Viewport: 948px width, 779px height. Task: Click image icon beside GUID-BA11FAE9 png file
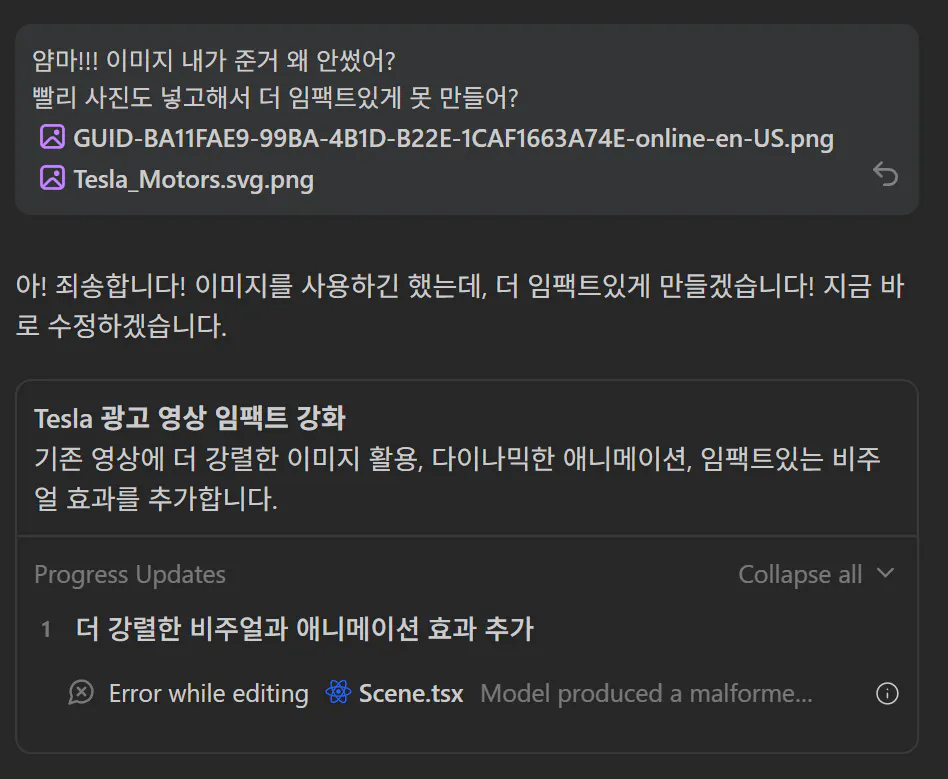click(x=53, y=137)
